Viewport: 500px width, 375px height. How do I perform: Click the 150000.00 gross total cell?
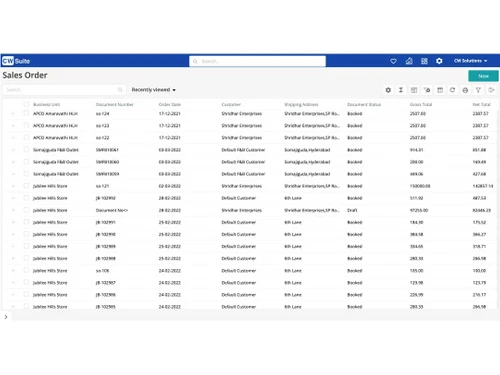tap(420, 186)
